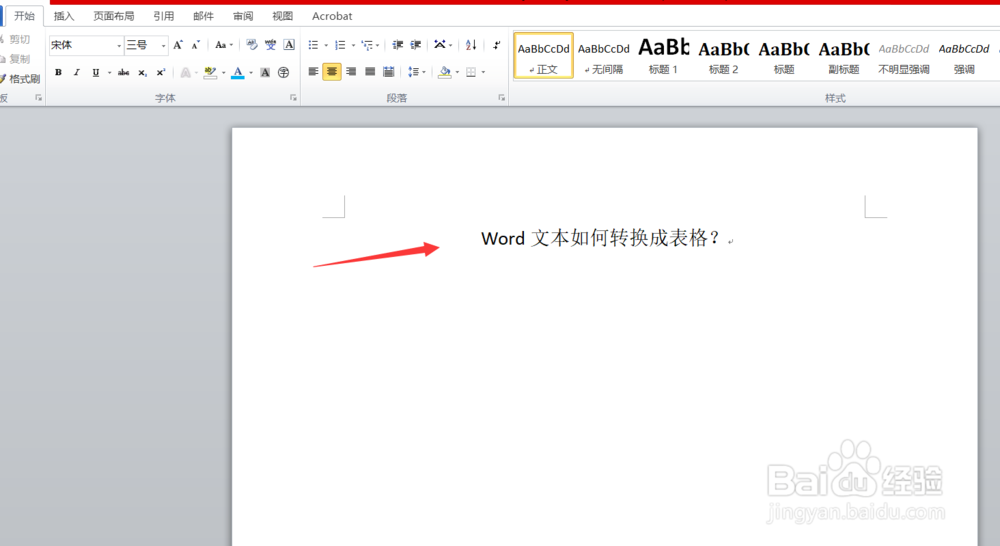Apply text highlight color
Image resolution: width=1000 pixels, height=546 pixels.
[210, 72]
